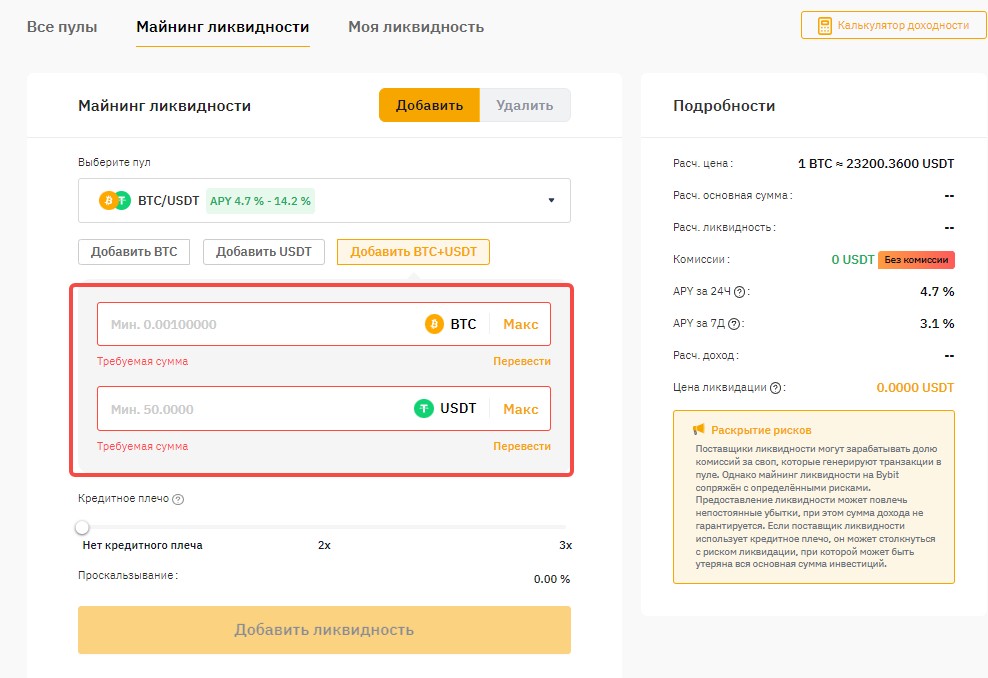988x678 pixels.
Task: Click info icon next to APY за 7Д
Action: [734, 324]
